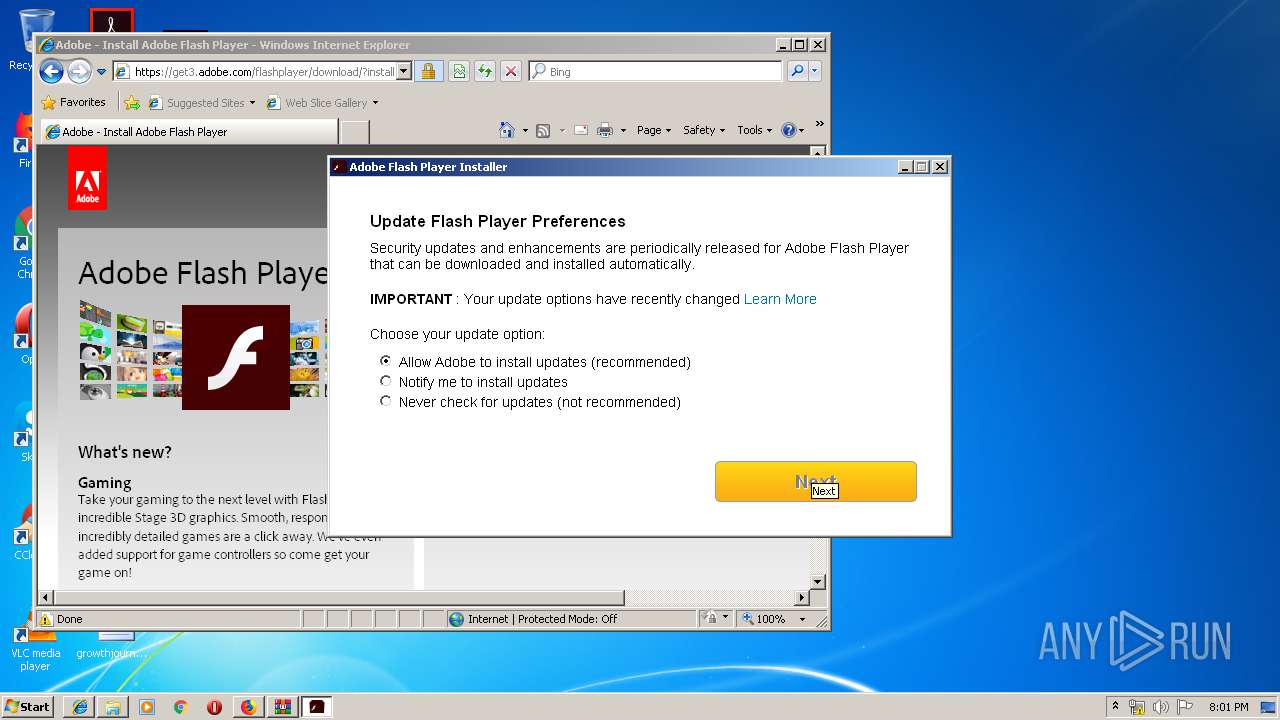Click the page scrollbar down arrow

pyautogui.click(x=817, y=582)
